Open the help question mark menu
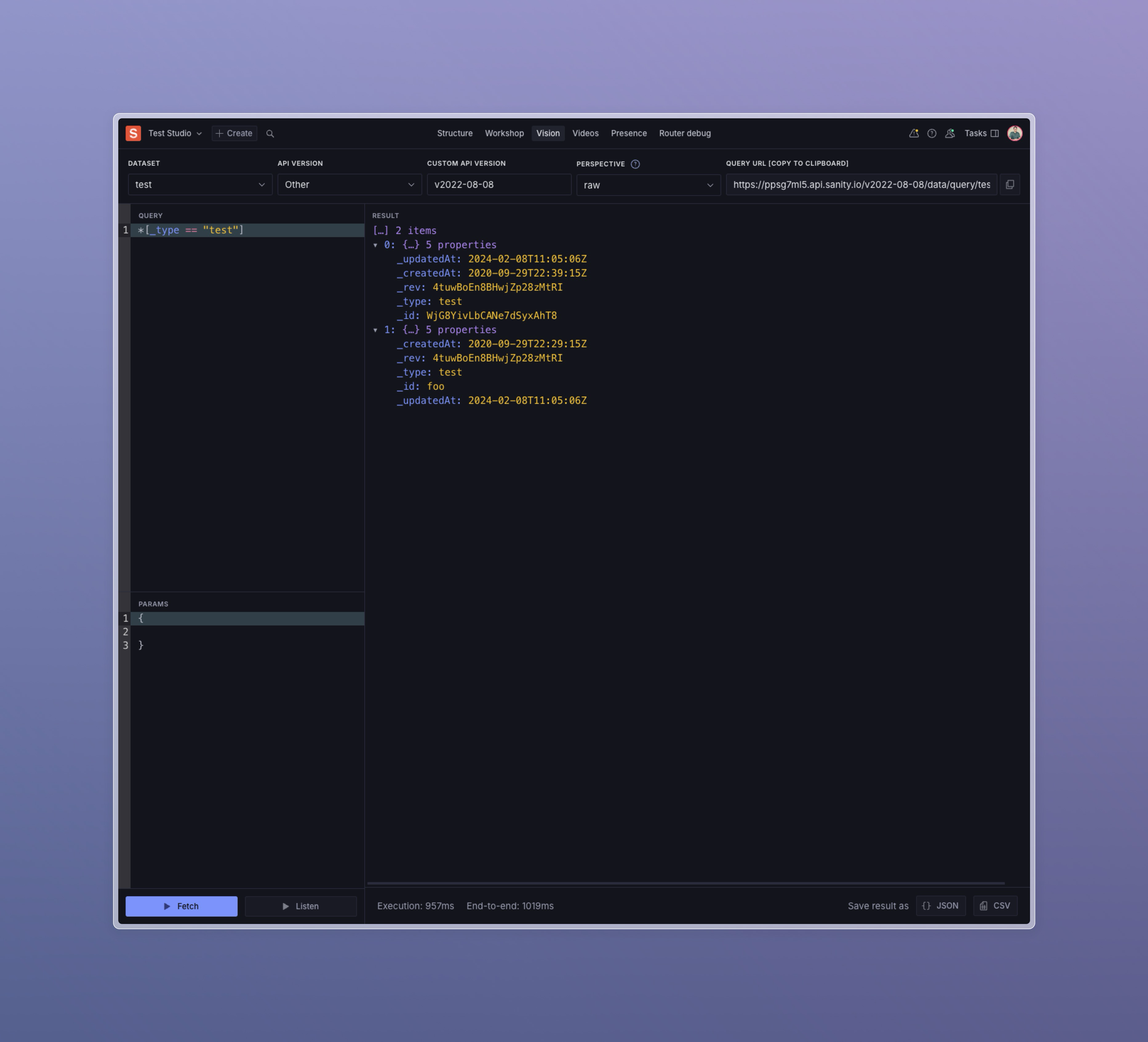 click(932, 133)
